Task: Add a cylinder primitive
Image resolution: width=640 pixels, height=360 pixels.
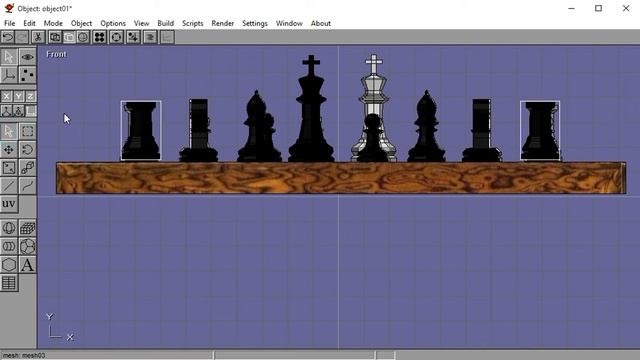Action: point(9,247)
